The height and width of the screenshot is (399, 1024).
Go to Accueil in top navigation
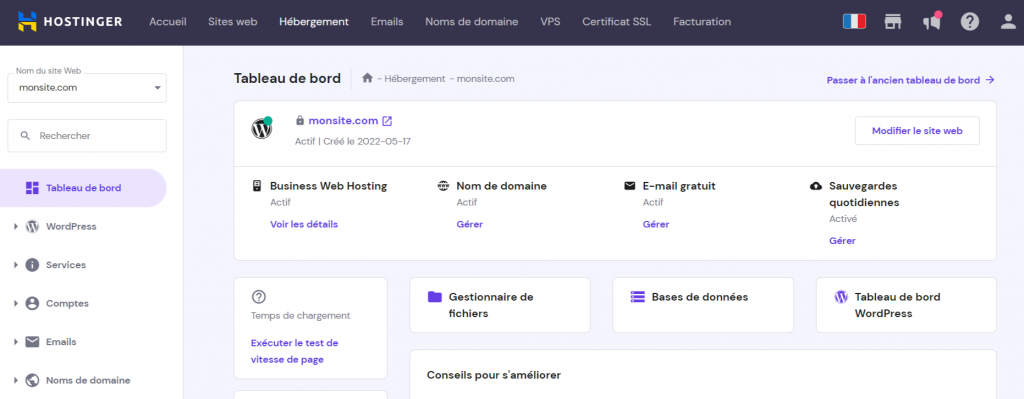[168, 22]
